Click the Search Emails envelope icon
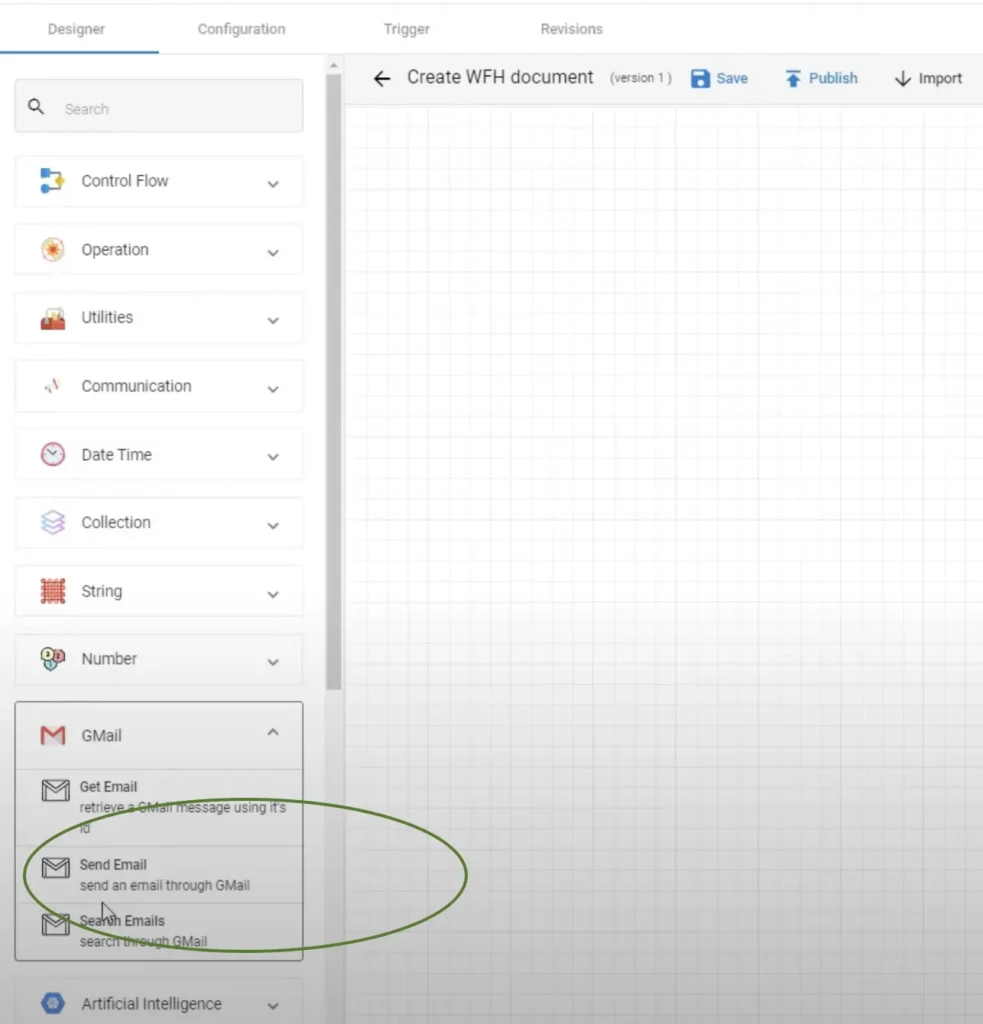This screenshot has width=983, height=1024. 56,924
